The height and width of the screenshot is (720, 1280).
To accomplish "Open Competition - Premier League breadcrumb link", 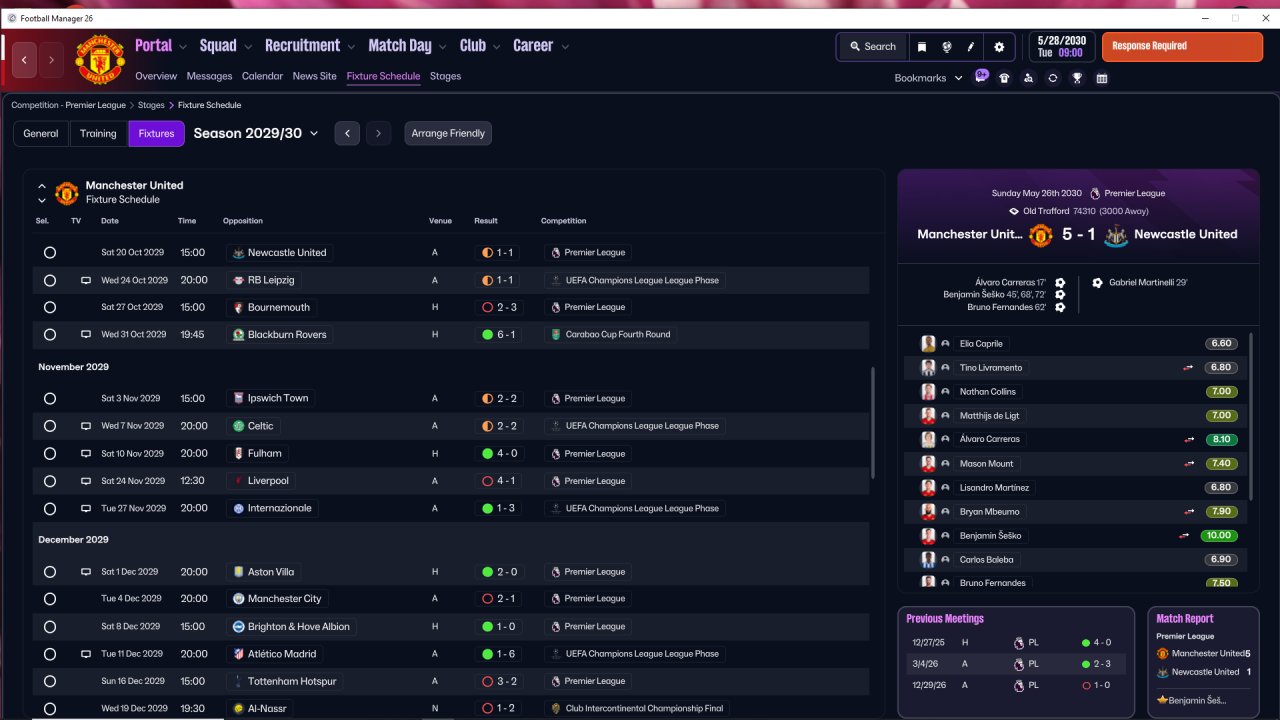I will click(69, 105).
